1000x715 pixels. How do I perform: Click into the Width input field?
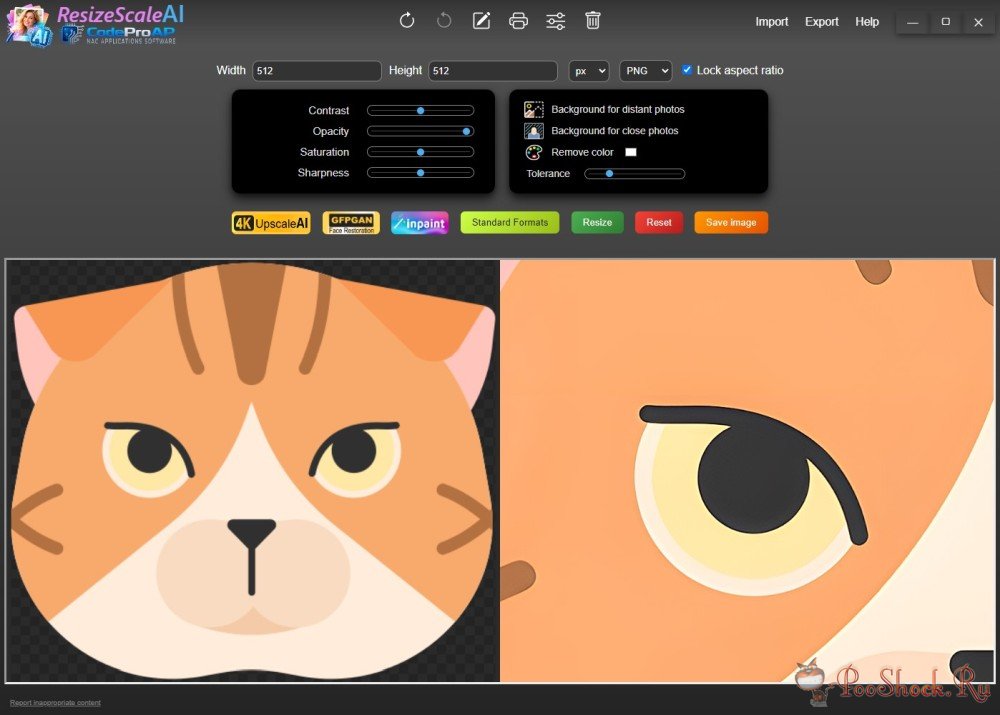(x=316, y=71)
